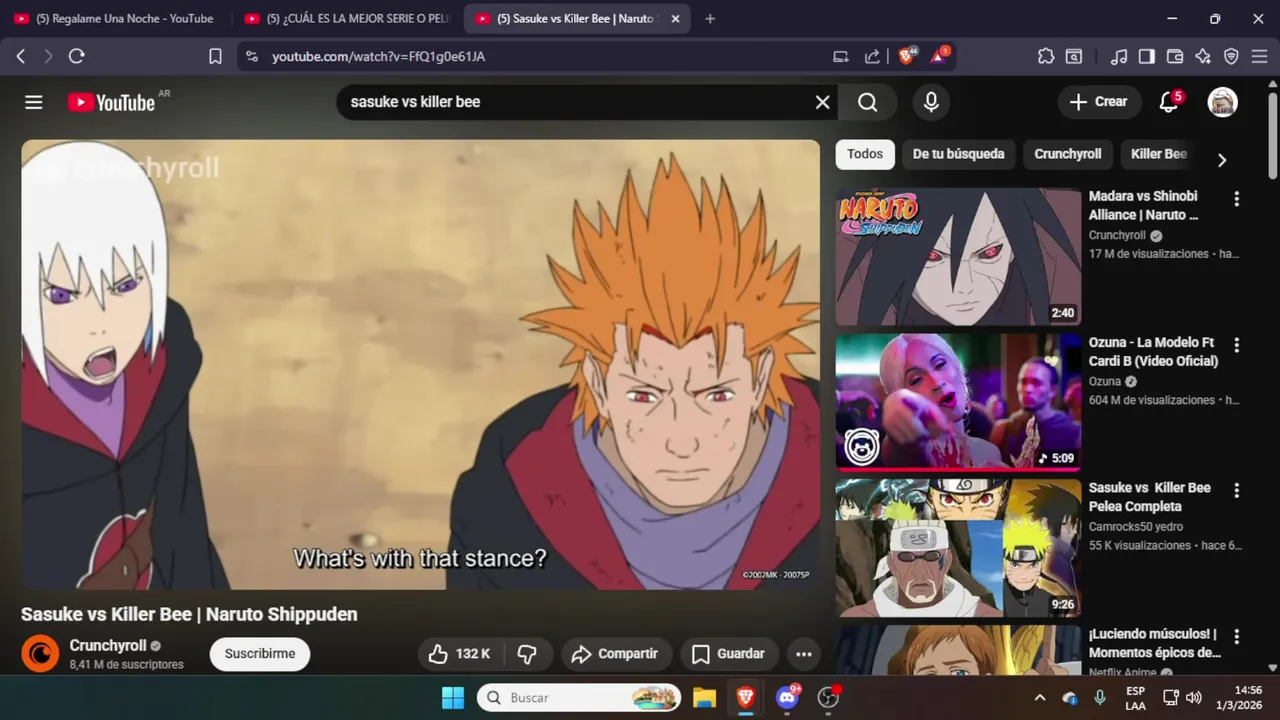The width and height of the screenshot is (1280, 720).
Task: Show hidden system tray icons chevron
Action: tap(1040, 697)
